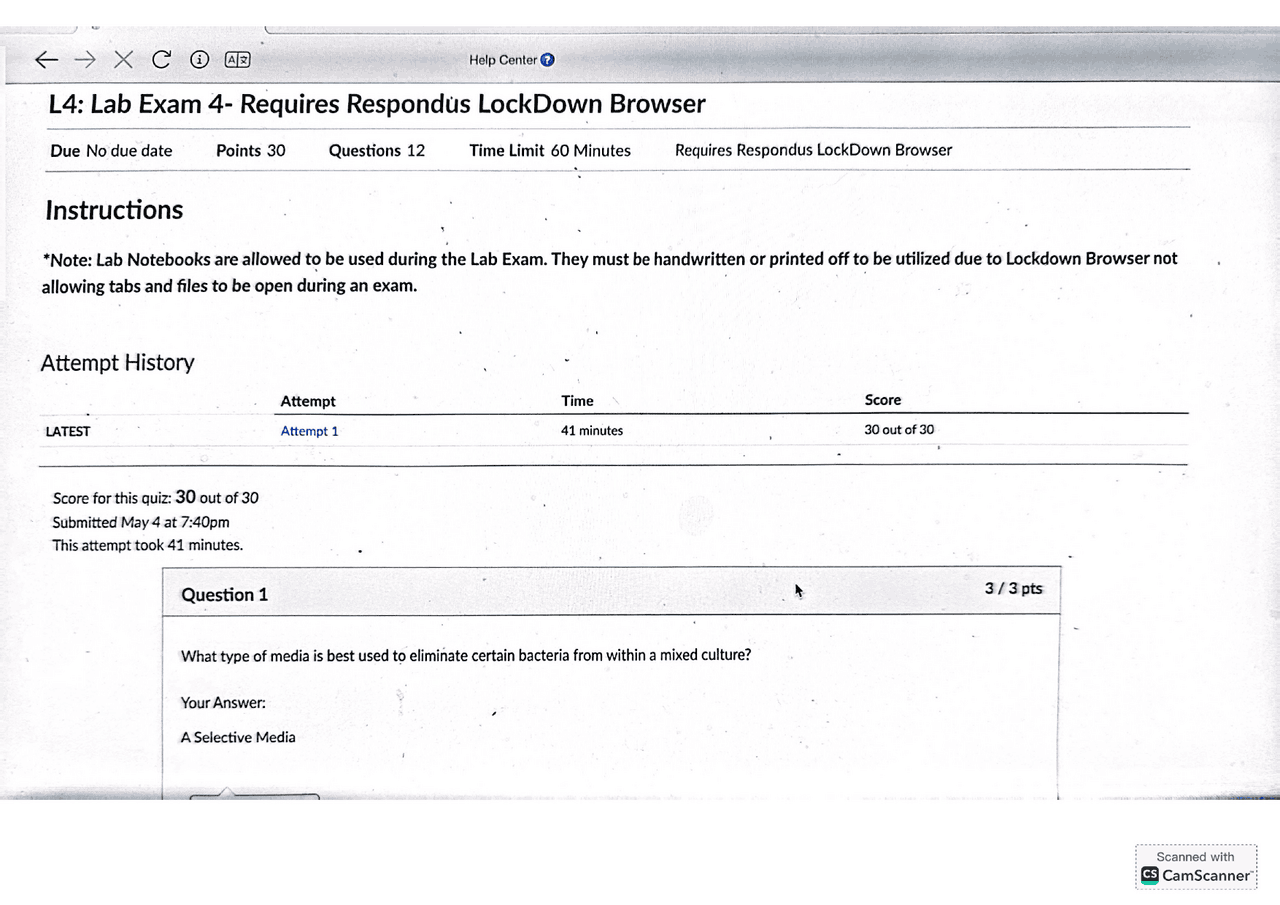The width and height of the screenshot is (1280, 905).
Task: Click the Lab Exam 4 title heading
Action: (x=377, y=104)
